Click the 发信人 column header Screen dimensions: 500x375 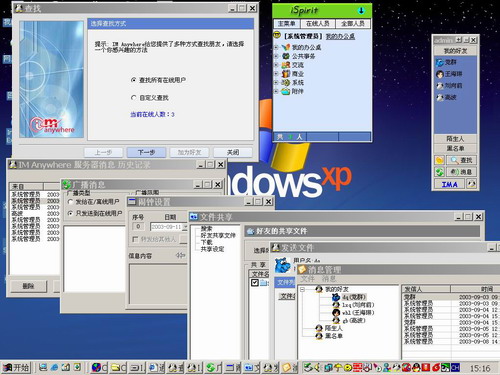point(413,289)
